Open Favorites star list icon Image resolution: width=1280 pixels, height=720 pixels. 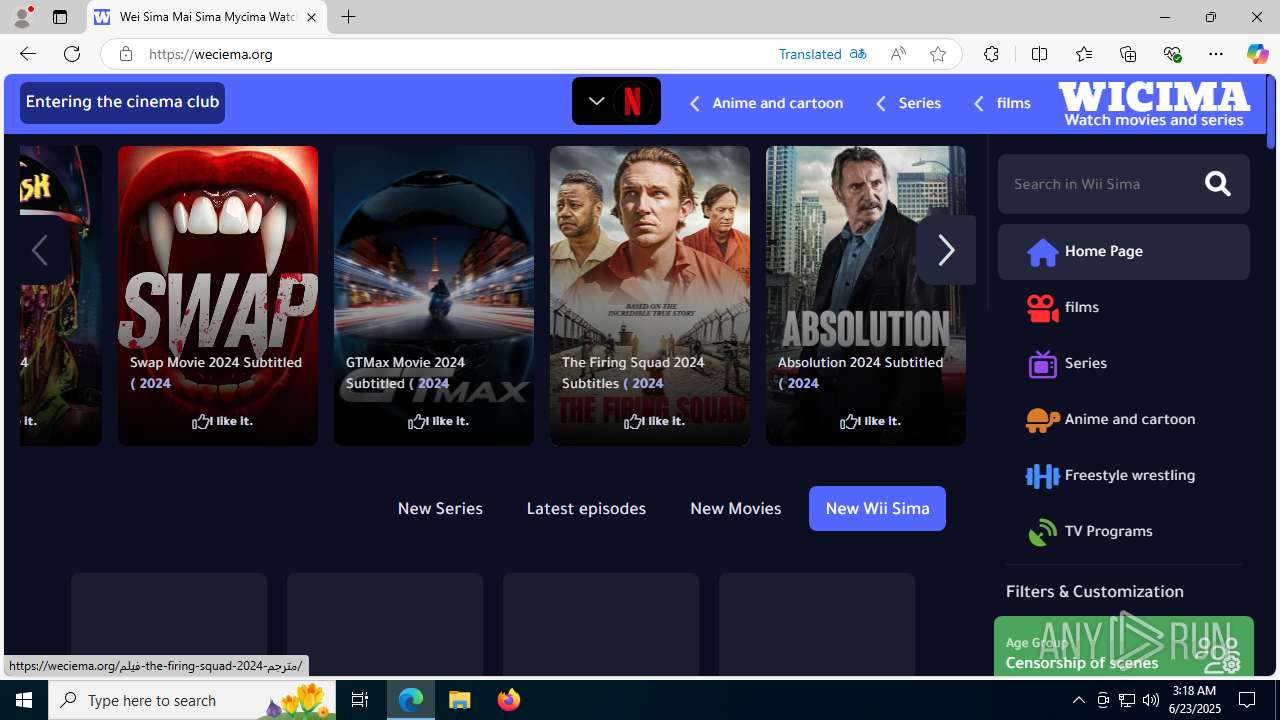pyautogui.click(x=1083, y=54)
